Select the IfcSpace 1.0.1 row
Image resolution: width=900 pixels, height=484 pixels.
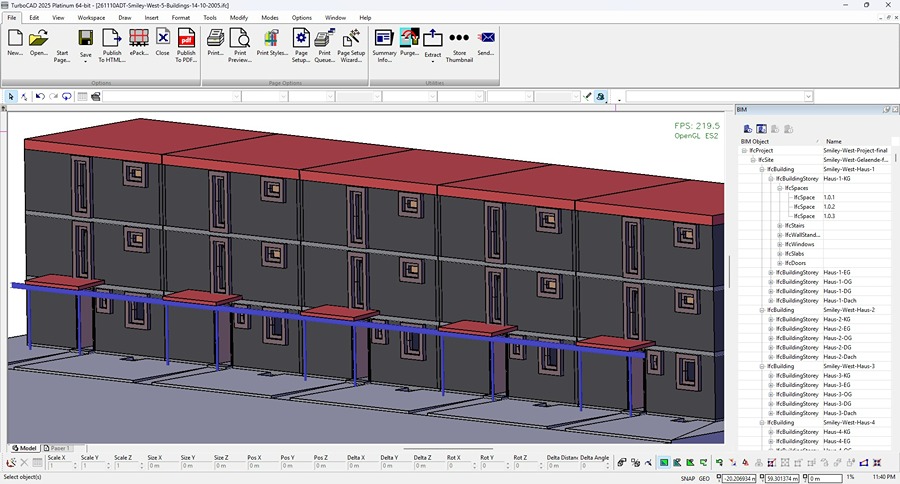[x=815, y=198]
